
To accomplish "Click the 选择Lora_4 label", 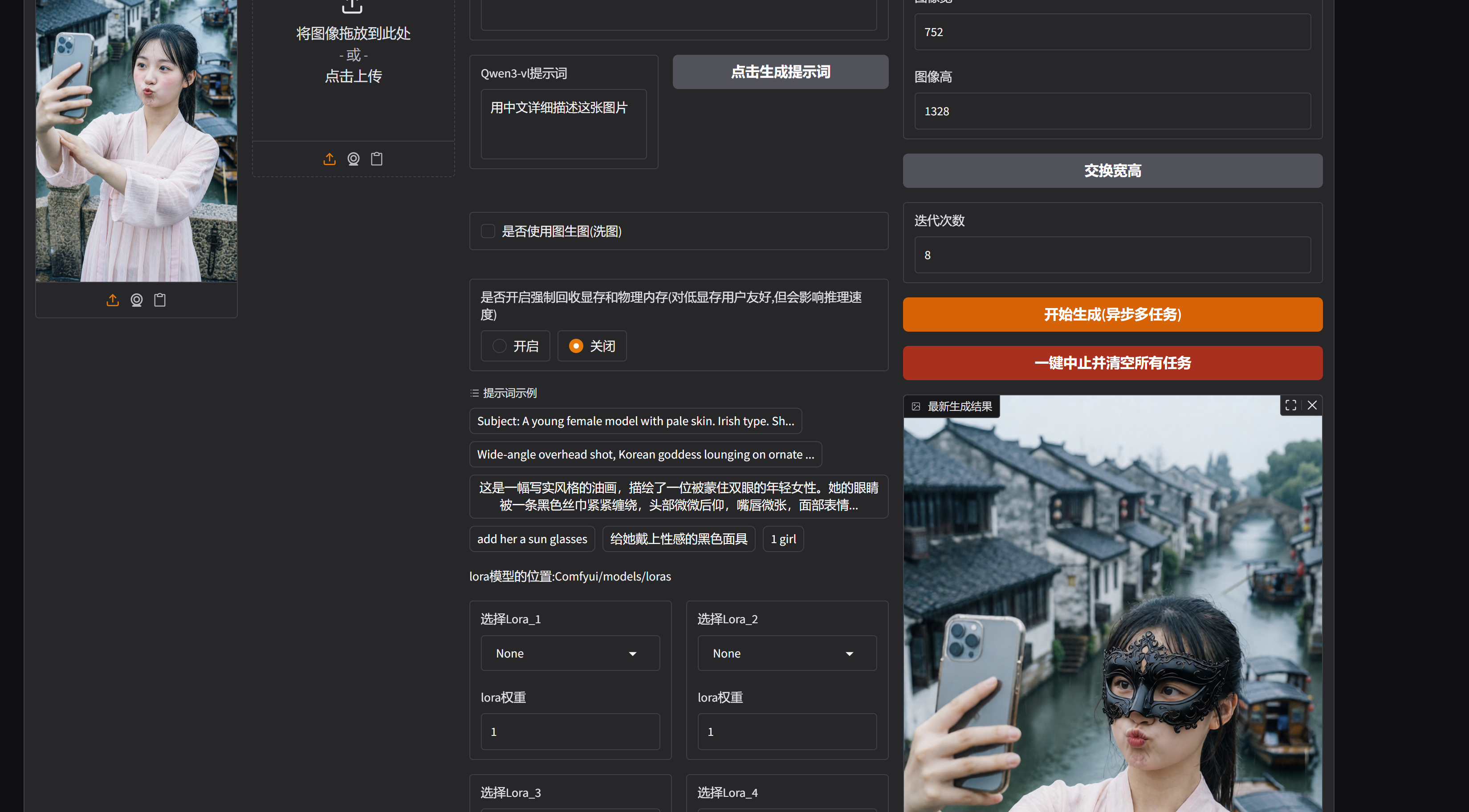I will pyautogui.click(x=728, y=792).
